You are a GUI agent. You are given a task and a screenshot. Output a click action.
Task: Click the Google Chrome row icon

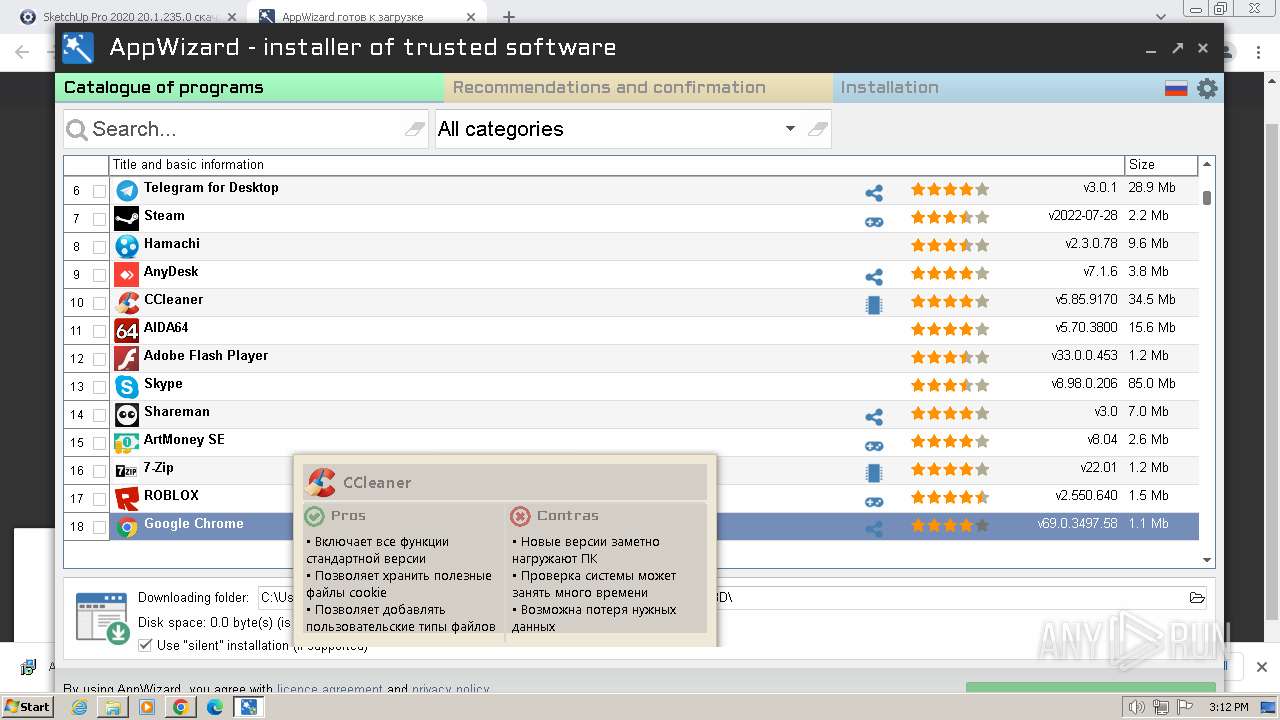(127, 526)
